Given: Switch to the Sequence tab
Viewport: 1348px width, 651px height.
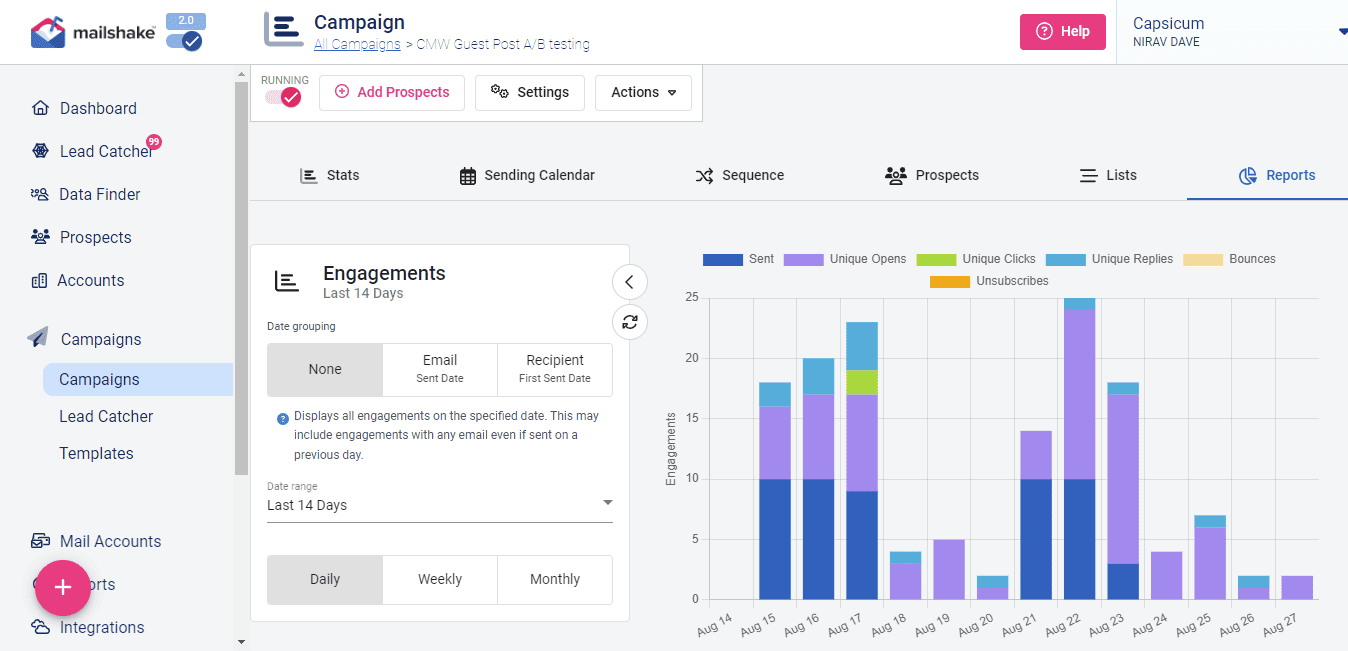Looking at the screenshot, I should point(739,175).
